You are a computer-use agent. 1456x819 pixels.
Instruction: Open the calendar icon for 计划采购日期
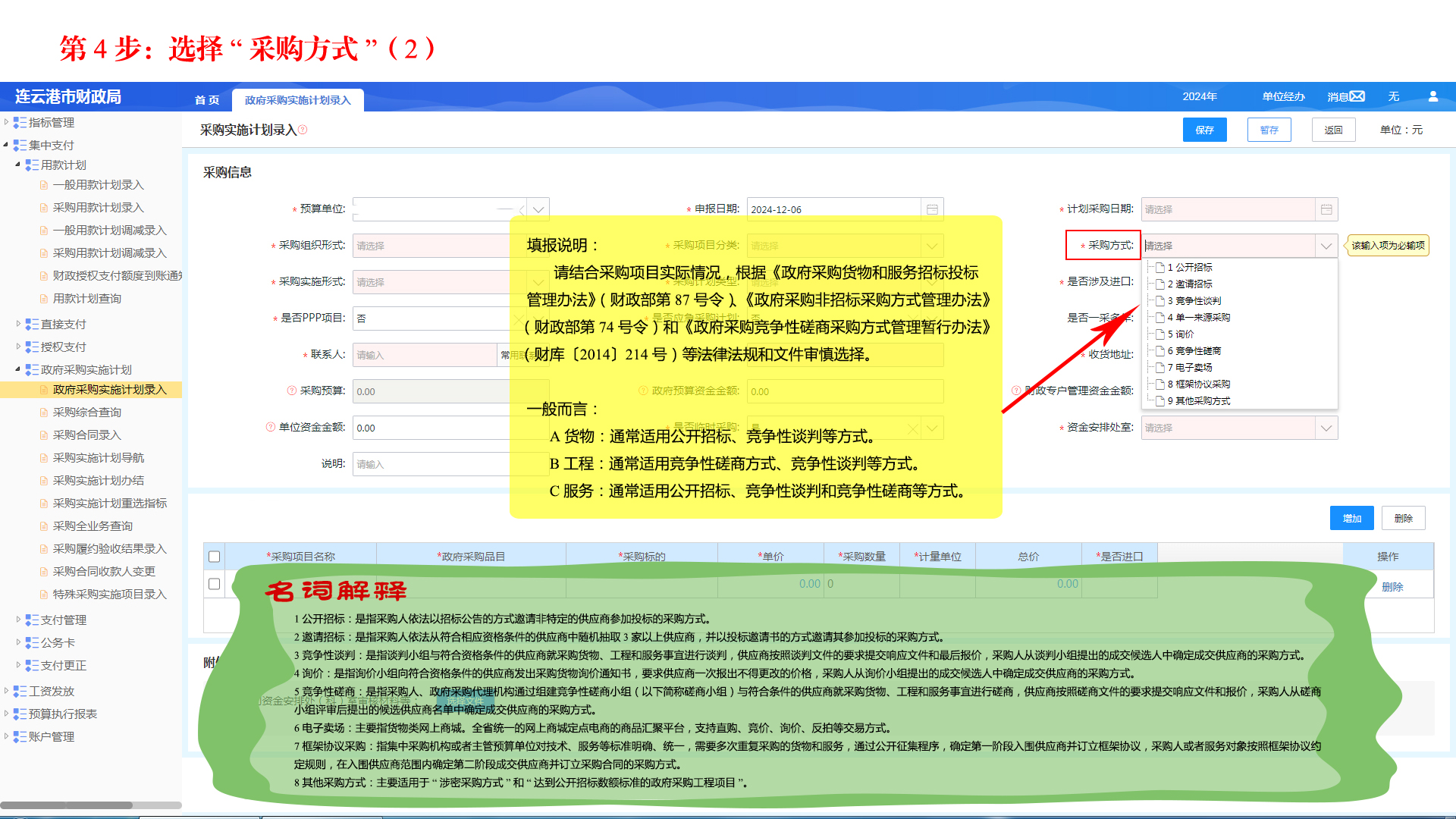(1326, 209)
